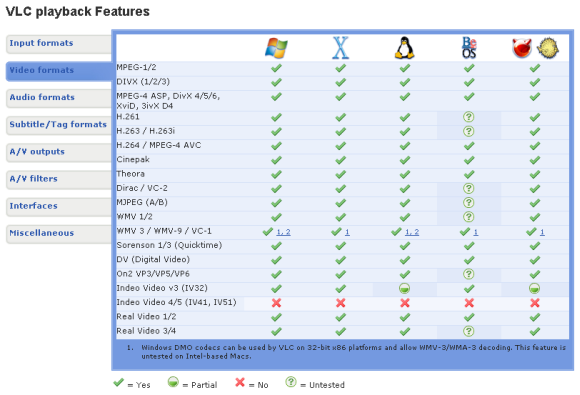Click red X for Indeo 4/5 under Linux
Screen dimensions: 580x395
coord(405,303)
